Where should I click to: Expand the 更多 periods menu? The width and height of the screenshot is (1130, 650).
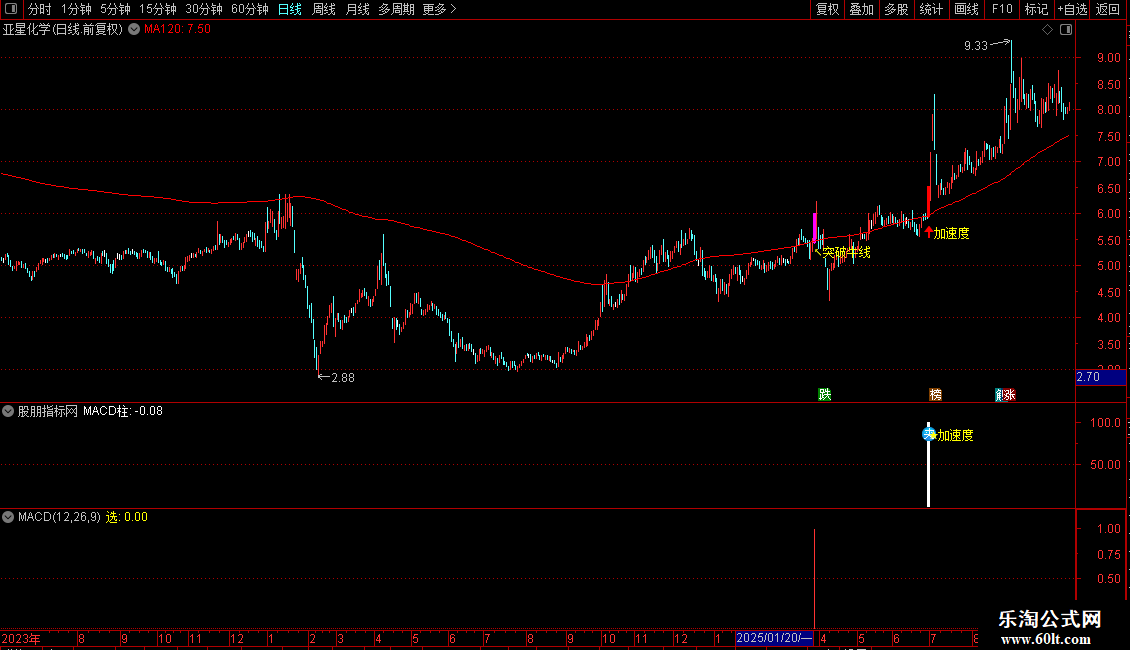pos(439,9)
